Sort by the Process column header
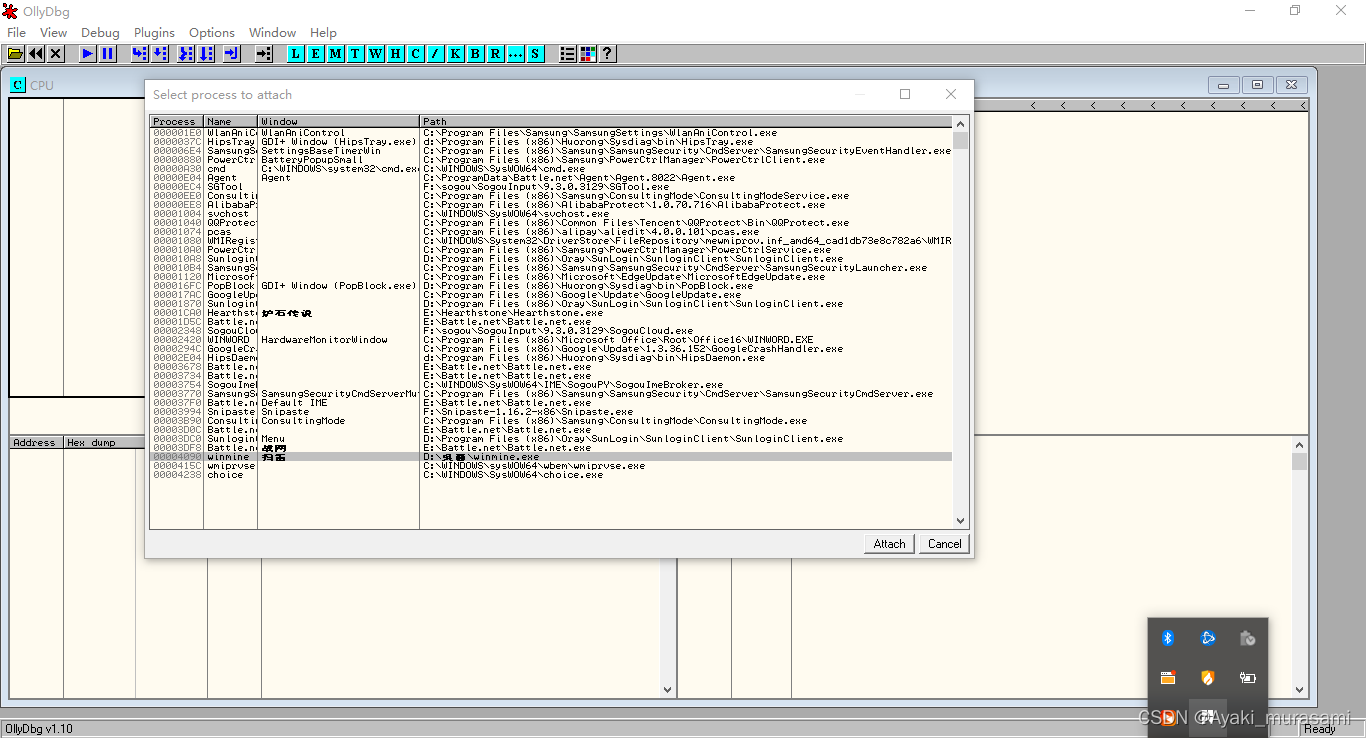The image size is (1366, 738). click(177, 122)
